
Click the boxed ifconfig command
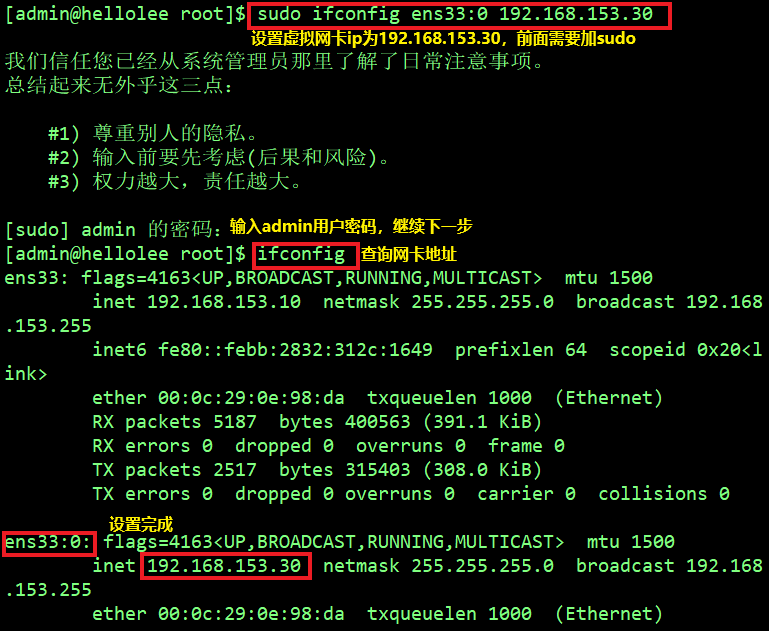pyautogui.click(x=301, y=255)
